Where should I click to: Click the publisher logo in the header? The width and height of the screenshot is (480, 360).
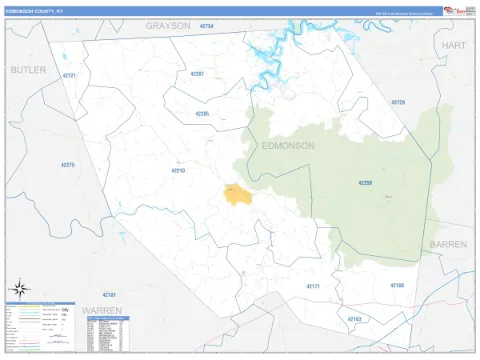click(x=459, y=11)
